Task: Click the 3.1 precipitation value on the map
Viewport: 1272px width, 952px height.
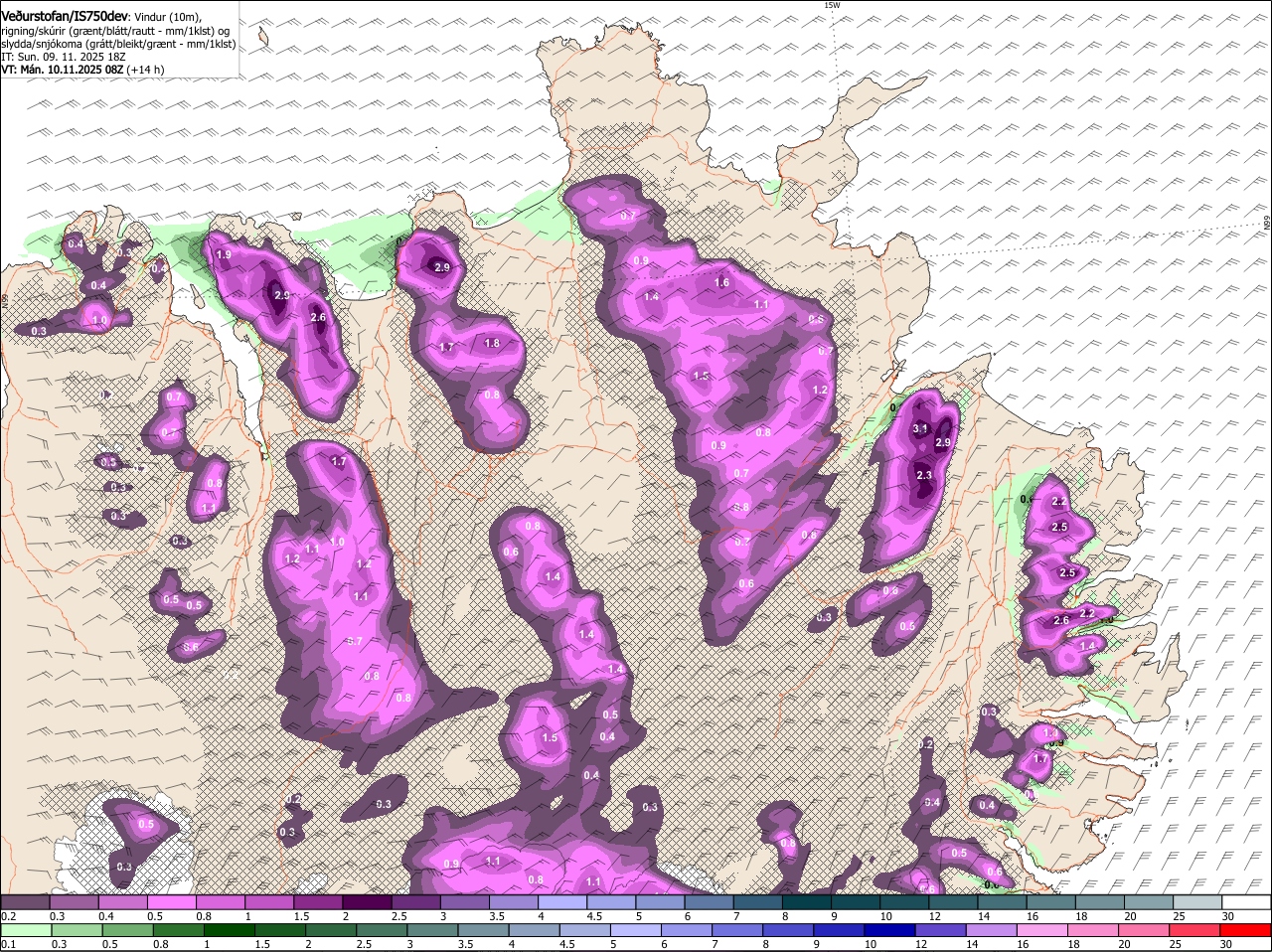Action: pos(920,428)
